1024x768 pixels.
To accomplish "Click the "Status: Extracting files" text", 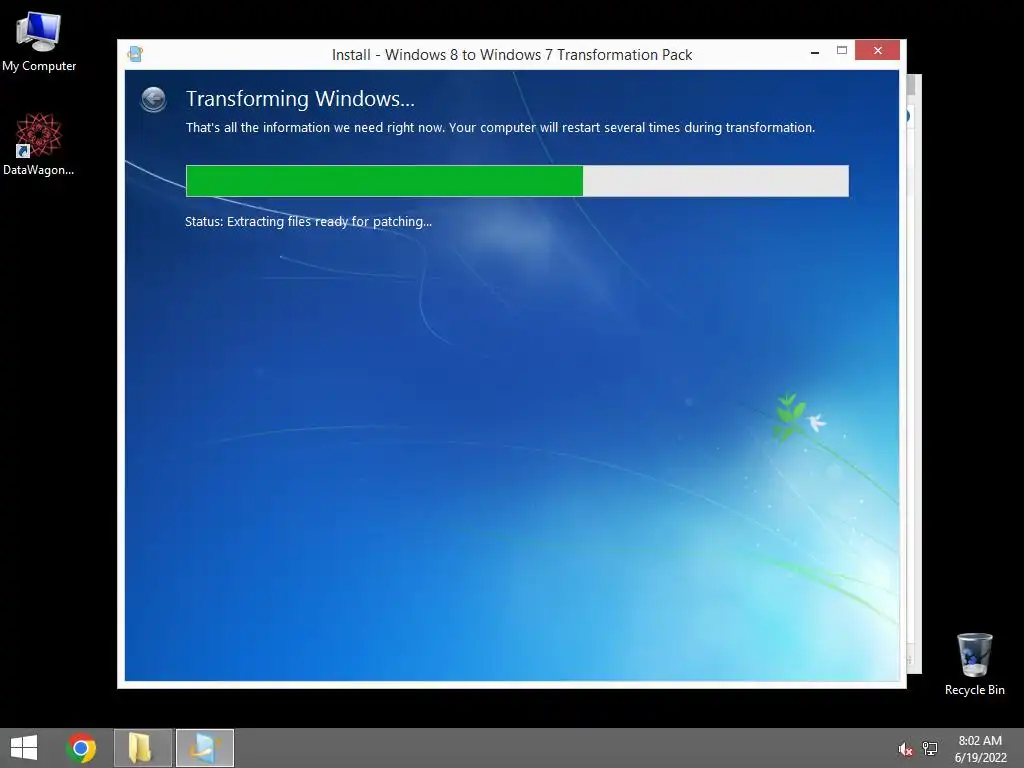I will (x=308, y=221).
